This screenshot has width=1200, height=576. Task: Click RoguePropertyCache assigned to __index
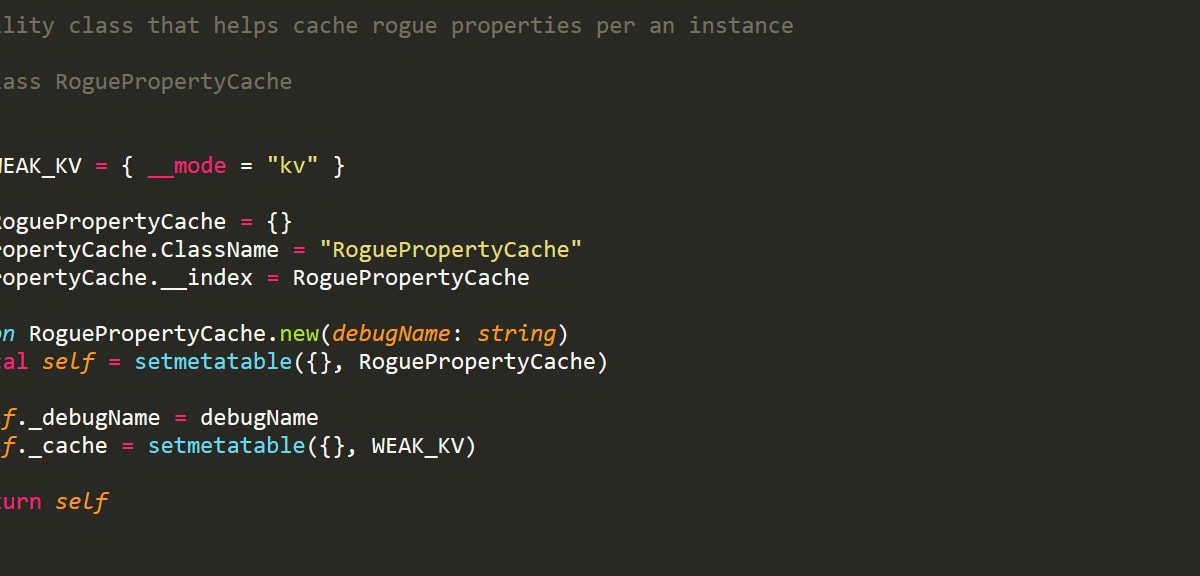(x=410, y=277)
